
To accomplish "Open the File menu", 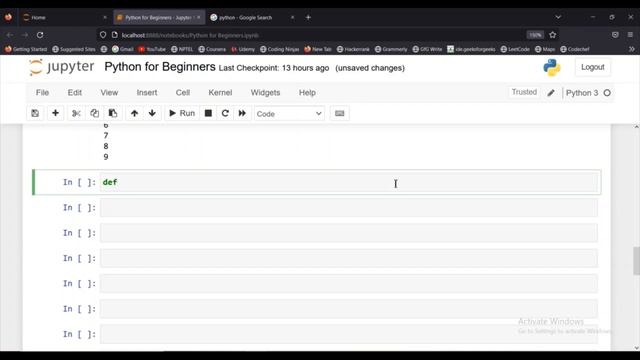I will [x=42, y=93].
